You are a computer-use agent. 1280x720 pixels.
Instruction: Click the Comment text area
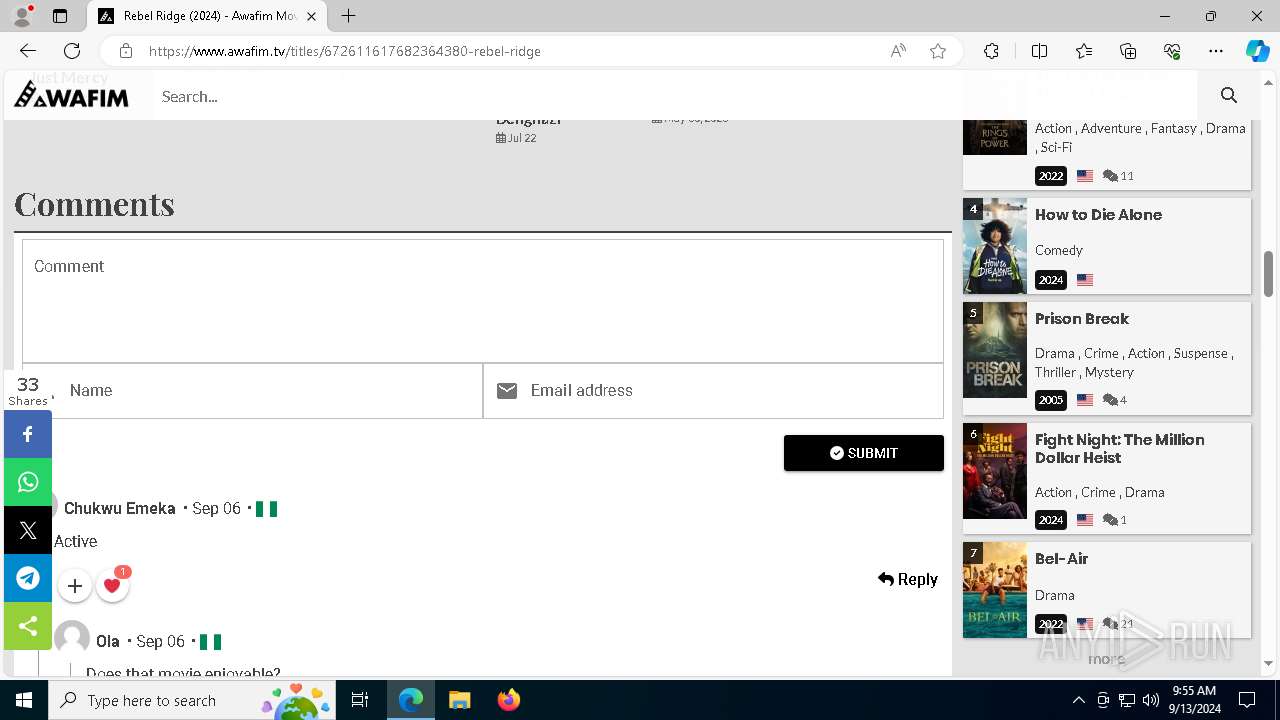point(483,301)
